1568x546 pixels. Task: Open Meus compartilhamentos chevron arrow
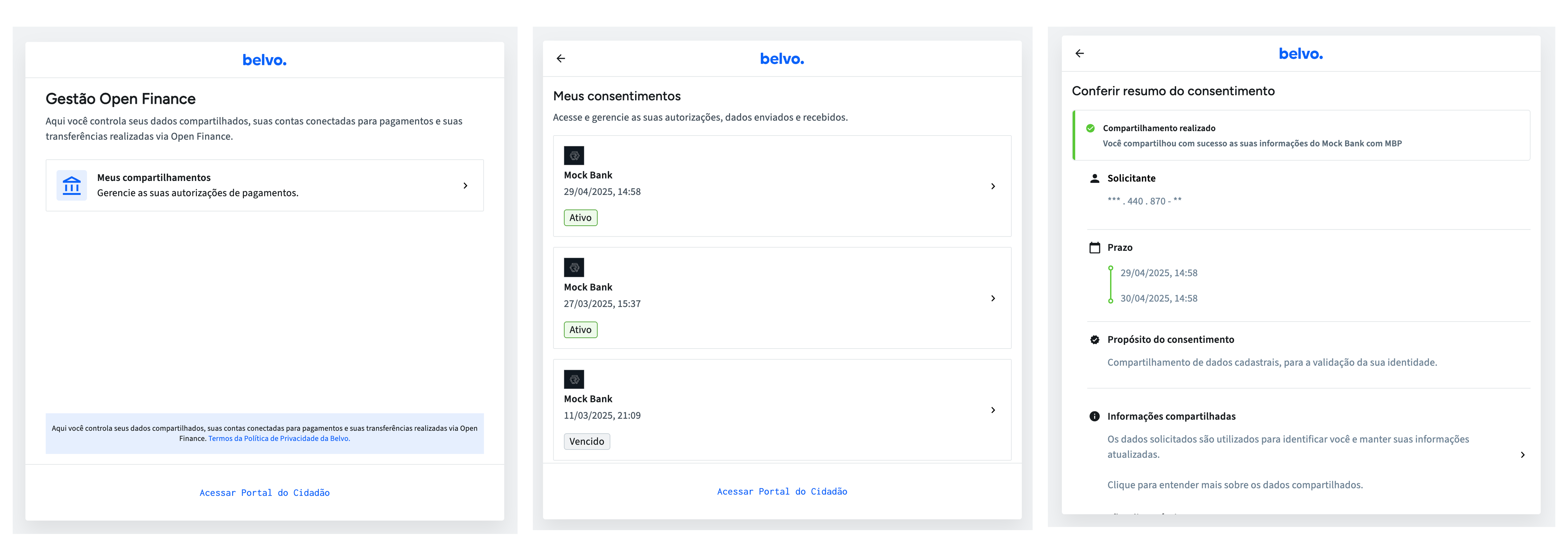[x=466, y=186]
